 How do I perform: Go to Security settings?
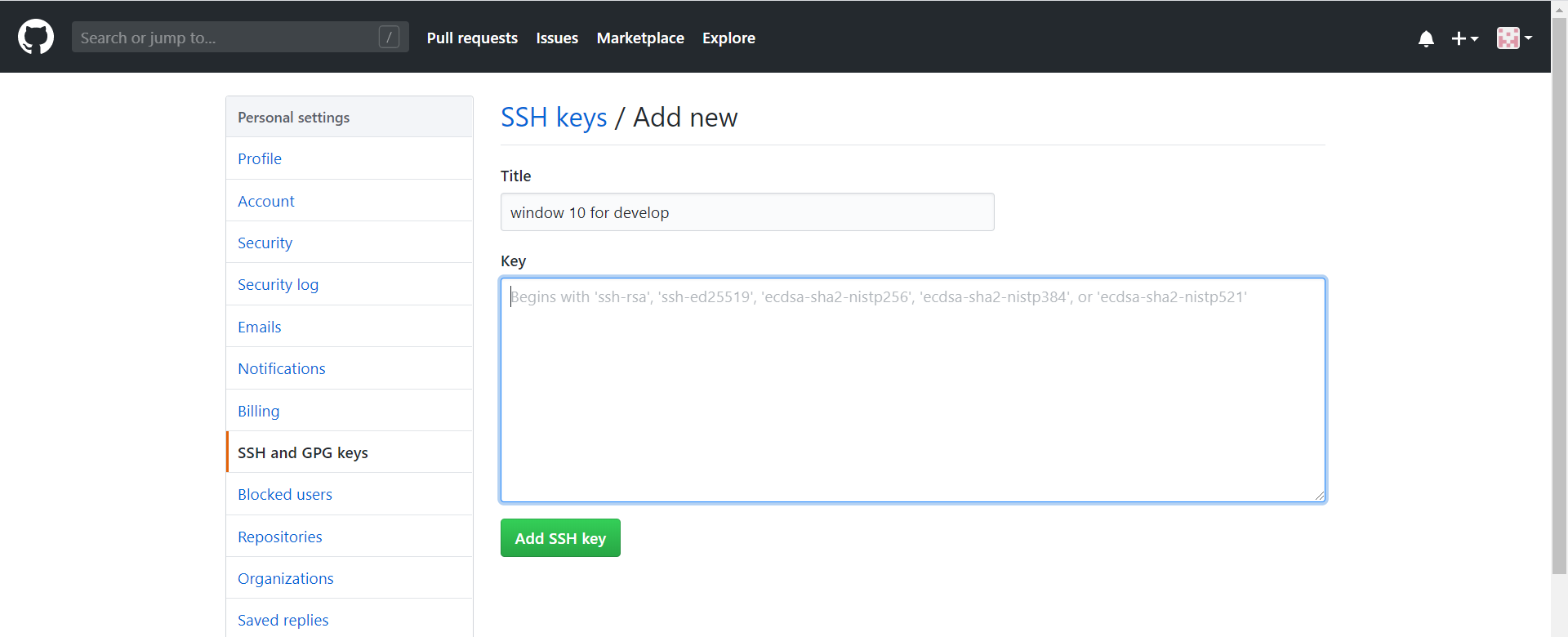(x=350, y=243)
